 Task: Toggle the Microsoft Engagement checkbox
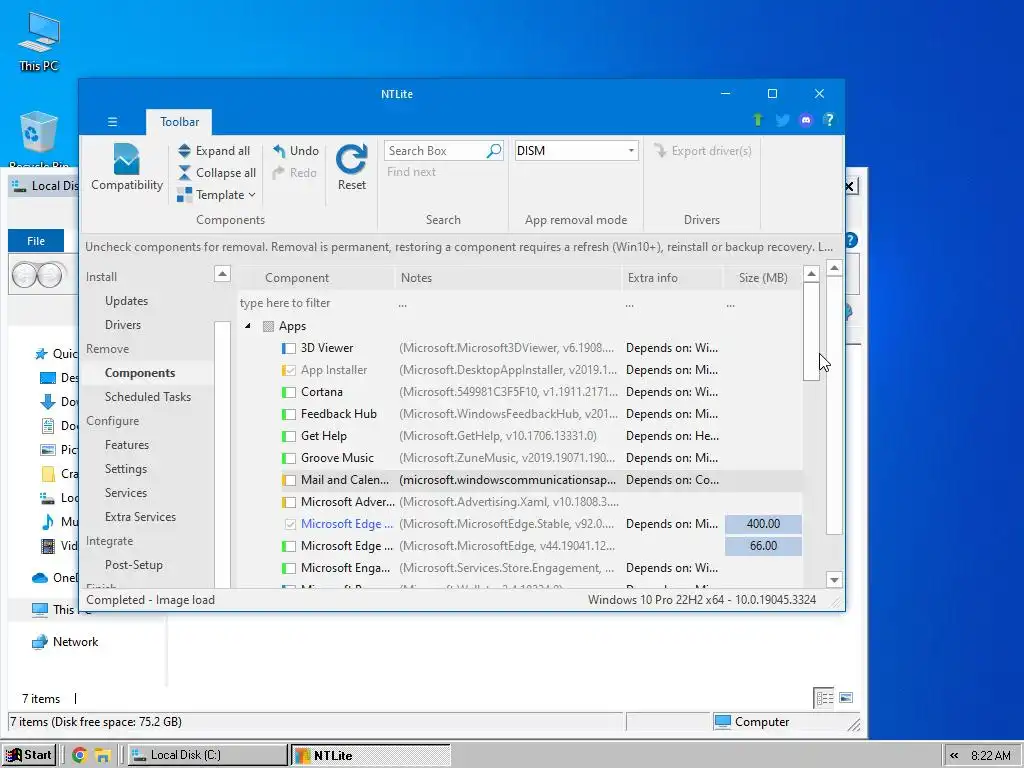pos(289,568)
